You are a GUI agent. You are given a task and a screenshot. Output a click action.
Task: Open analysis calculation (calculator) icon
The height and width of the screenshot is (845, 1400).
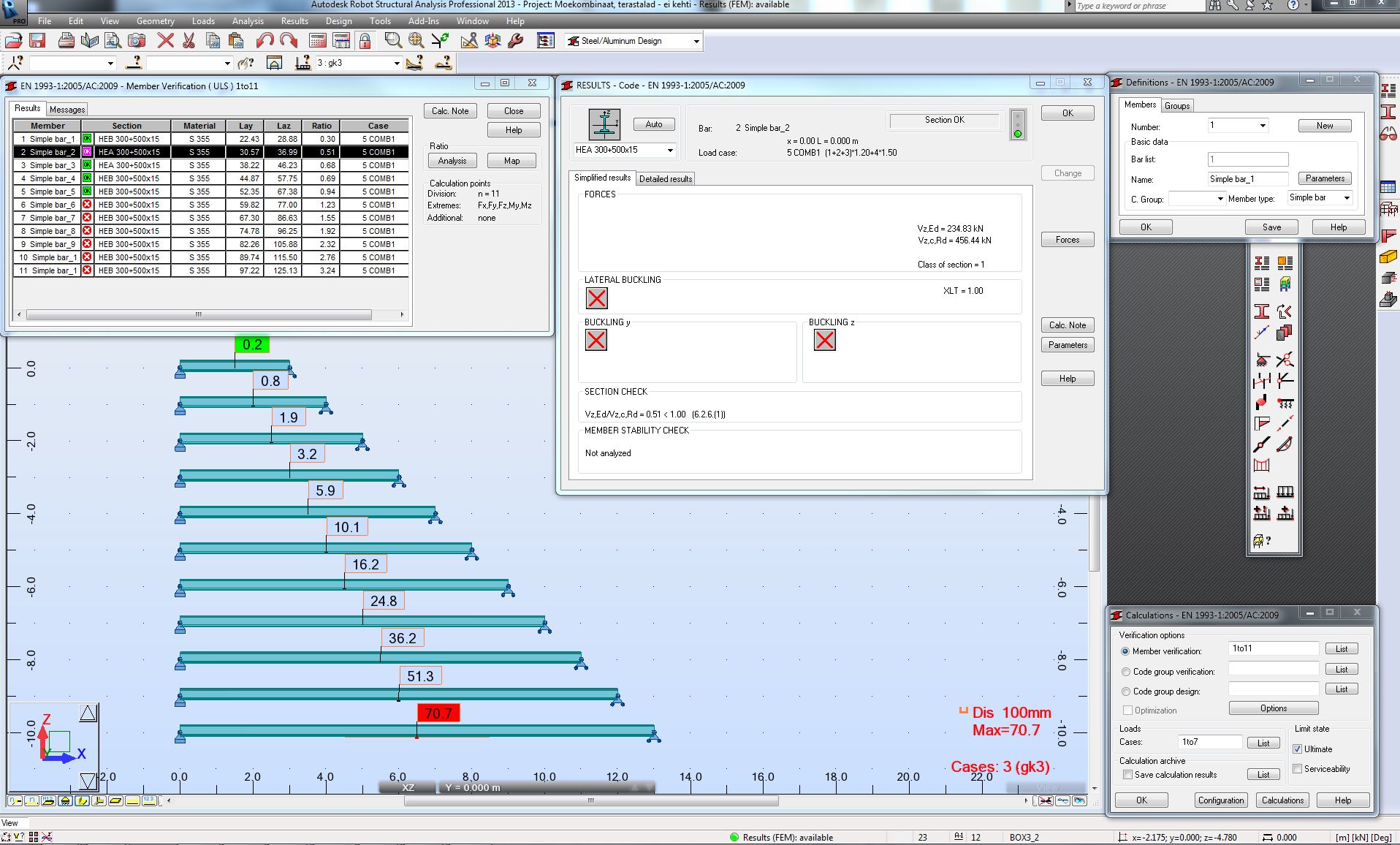tap(318, 40)
